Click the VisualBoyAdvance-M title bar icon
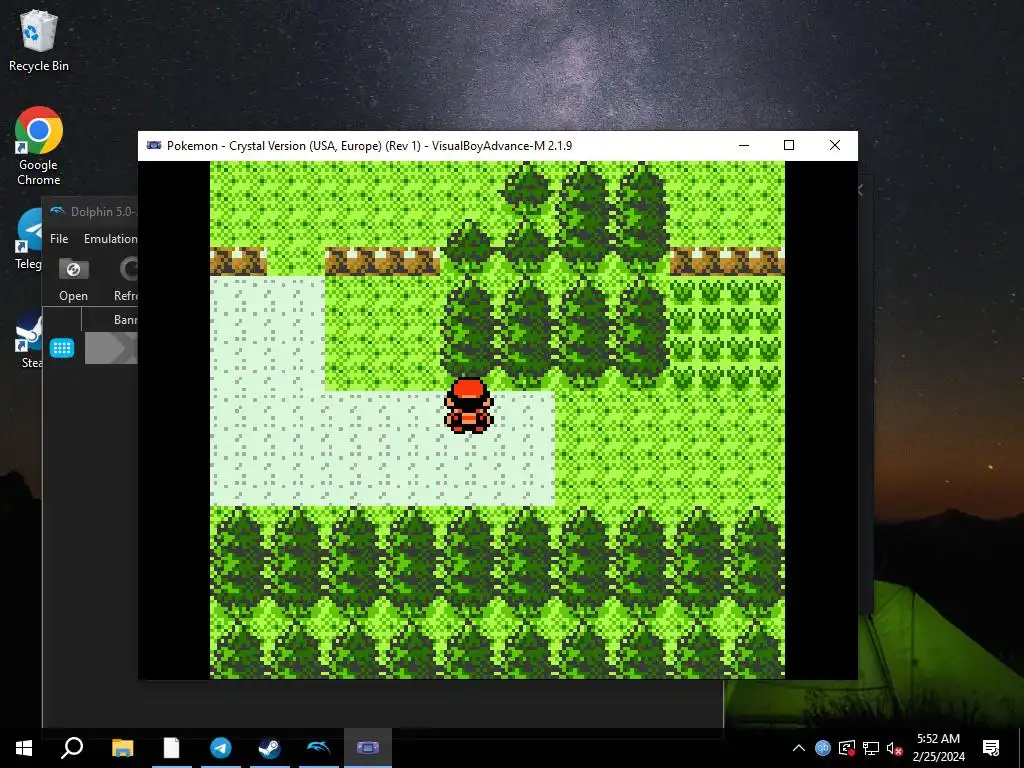This screenshot has width=1024, height=768. tap(154, 145)
